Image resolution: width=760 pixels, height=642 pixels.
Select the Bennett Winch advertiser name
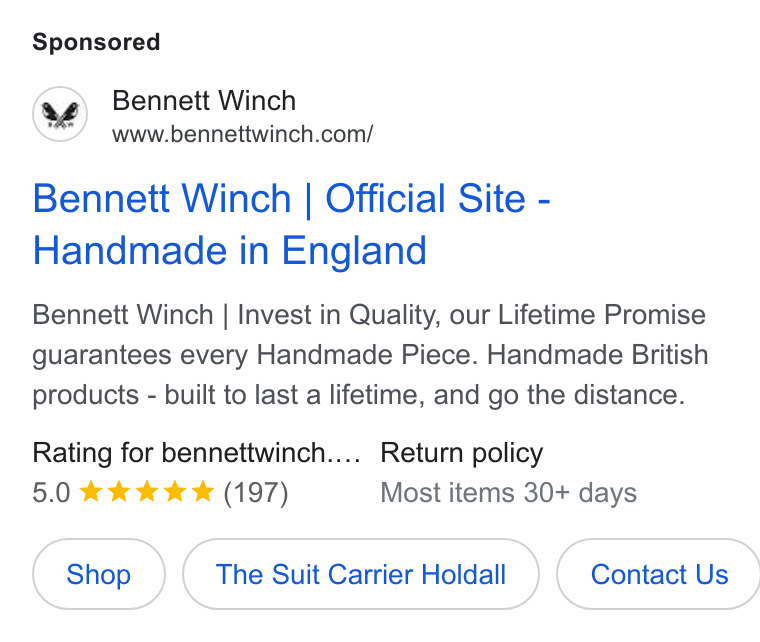(x=204, y=101)
